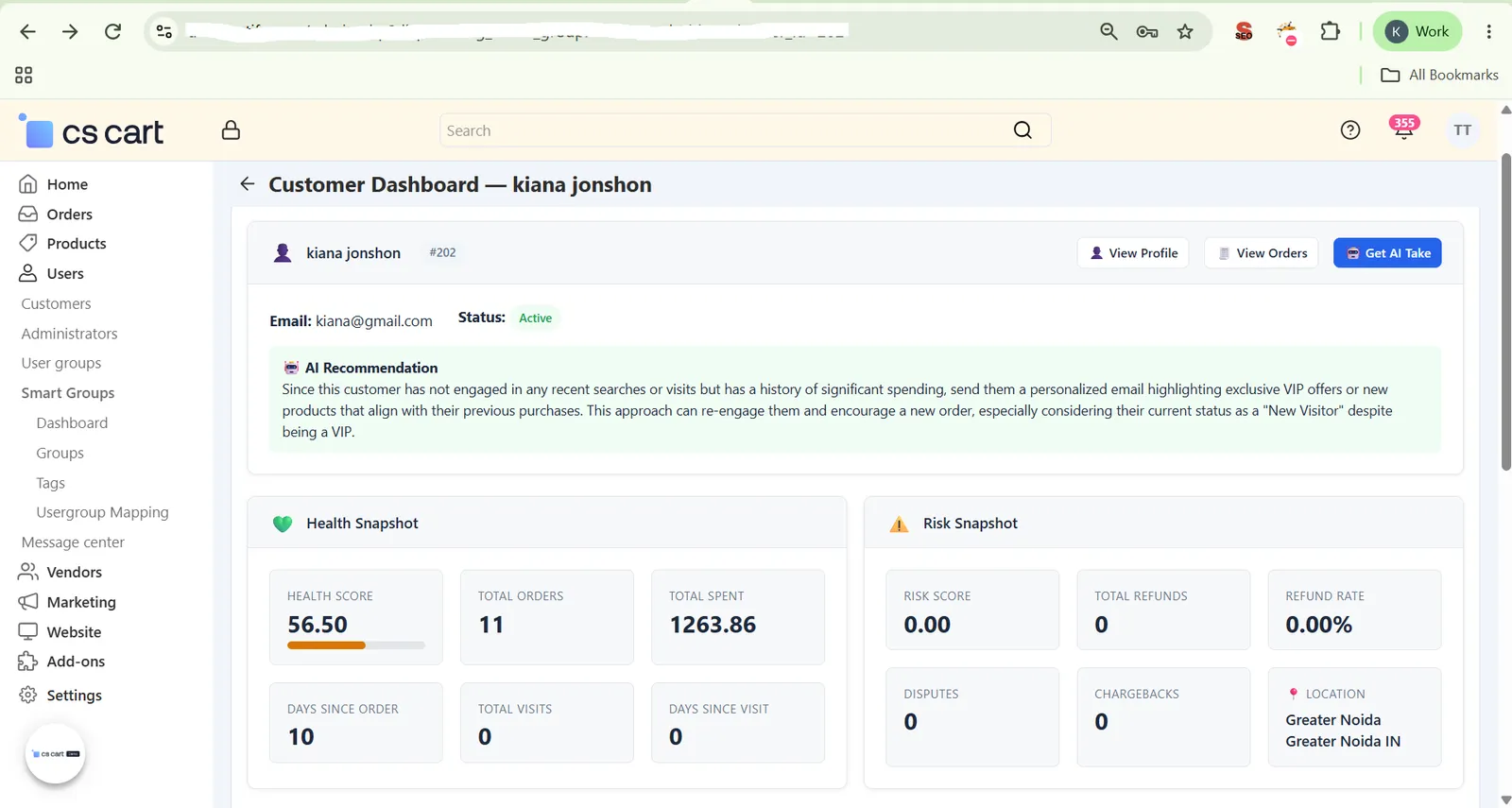Open the Customers submenu item
The height and width of the screenshot is (808, 1512).
(x=57, y=304)
